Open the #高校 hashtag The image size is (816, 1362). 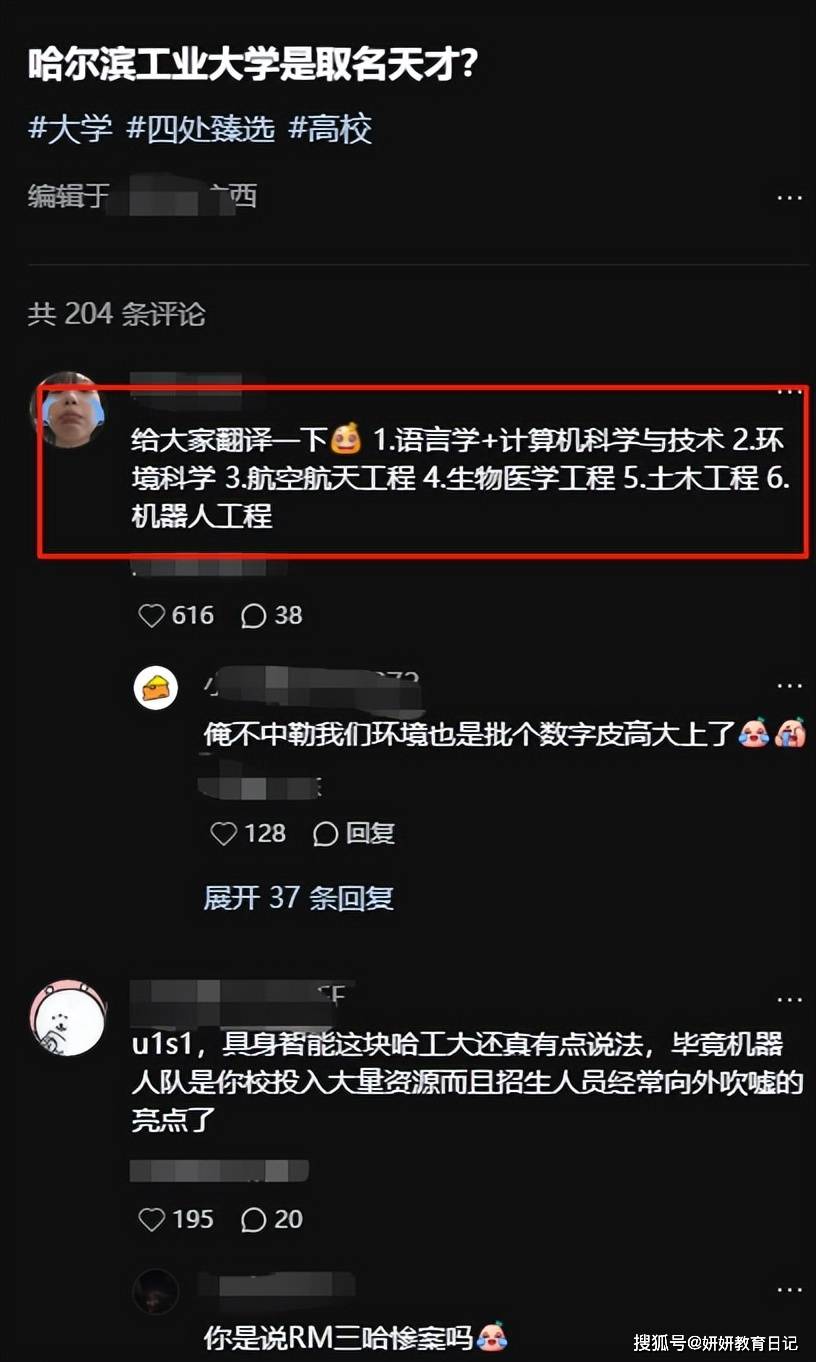point(330,129)
